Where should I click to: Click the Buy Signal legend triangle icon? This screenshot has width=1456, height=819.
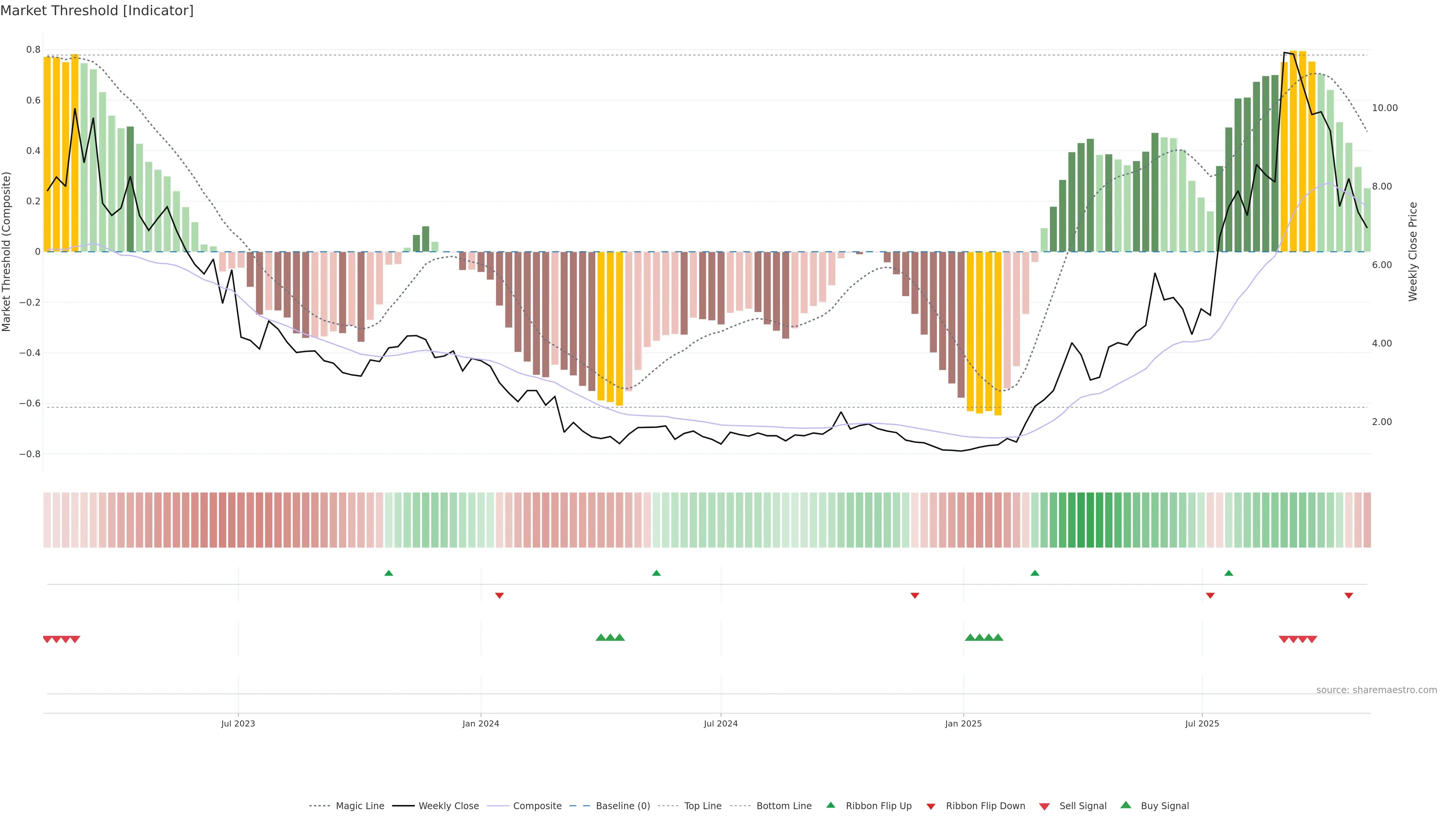[1126, 805]
